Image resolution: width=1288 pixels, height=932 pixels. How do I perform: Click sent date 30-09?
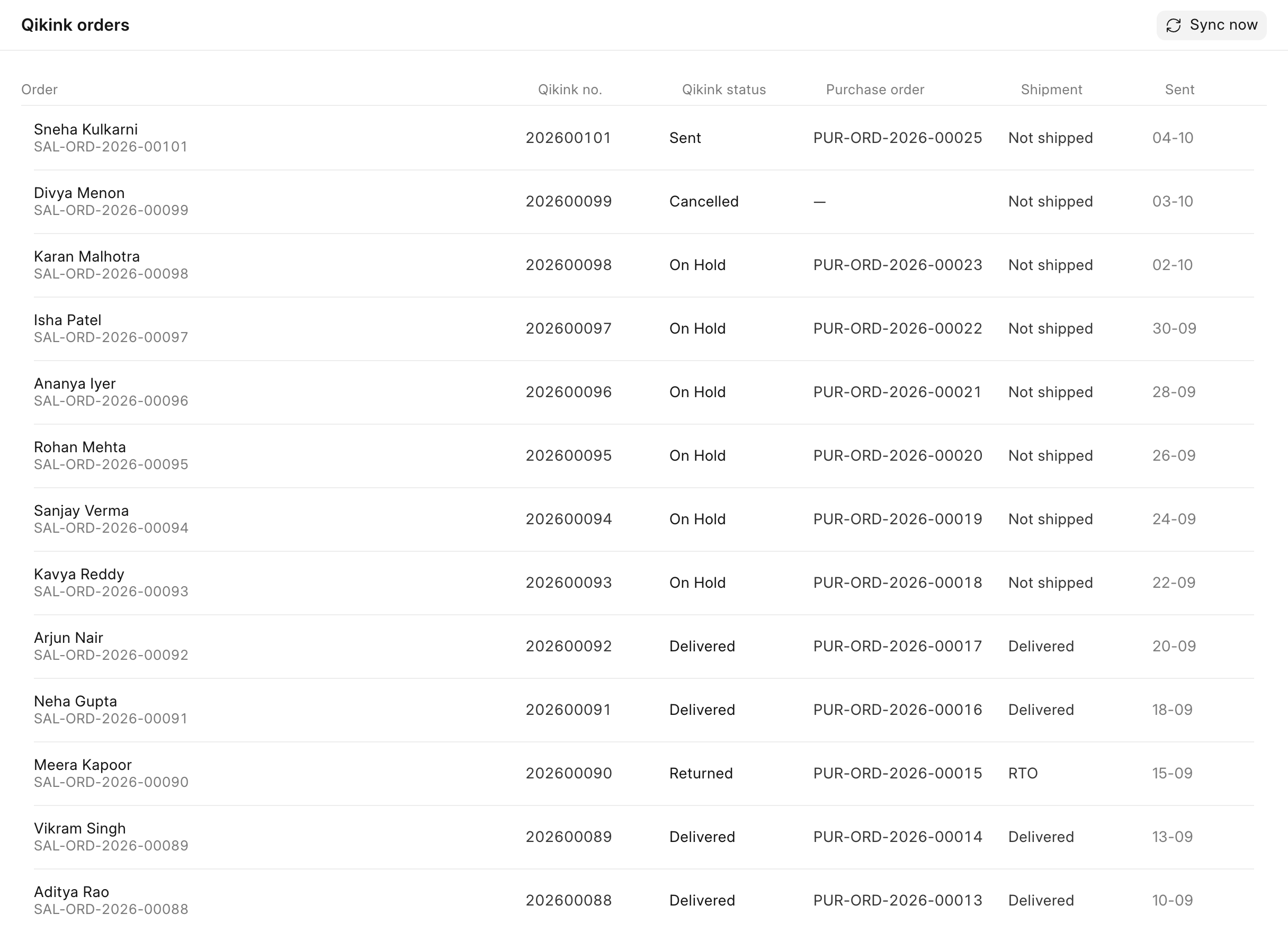[x=1174, y=329]
